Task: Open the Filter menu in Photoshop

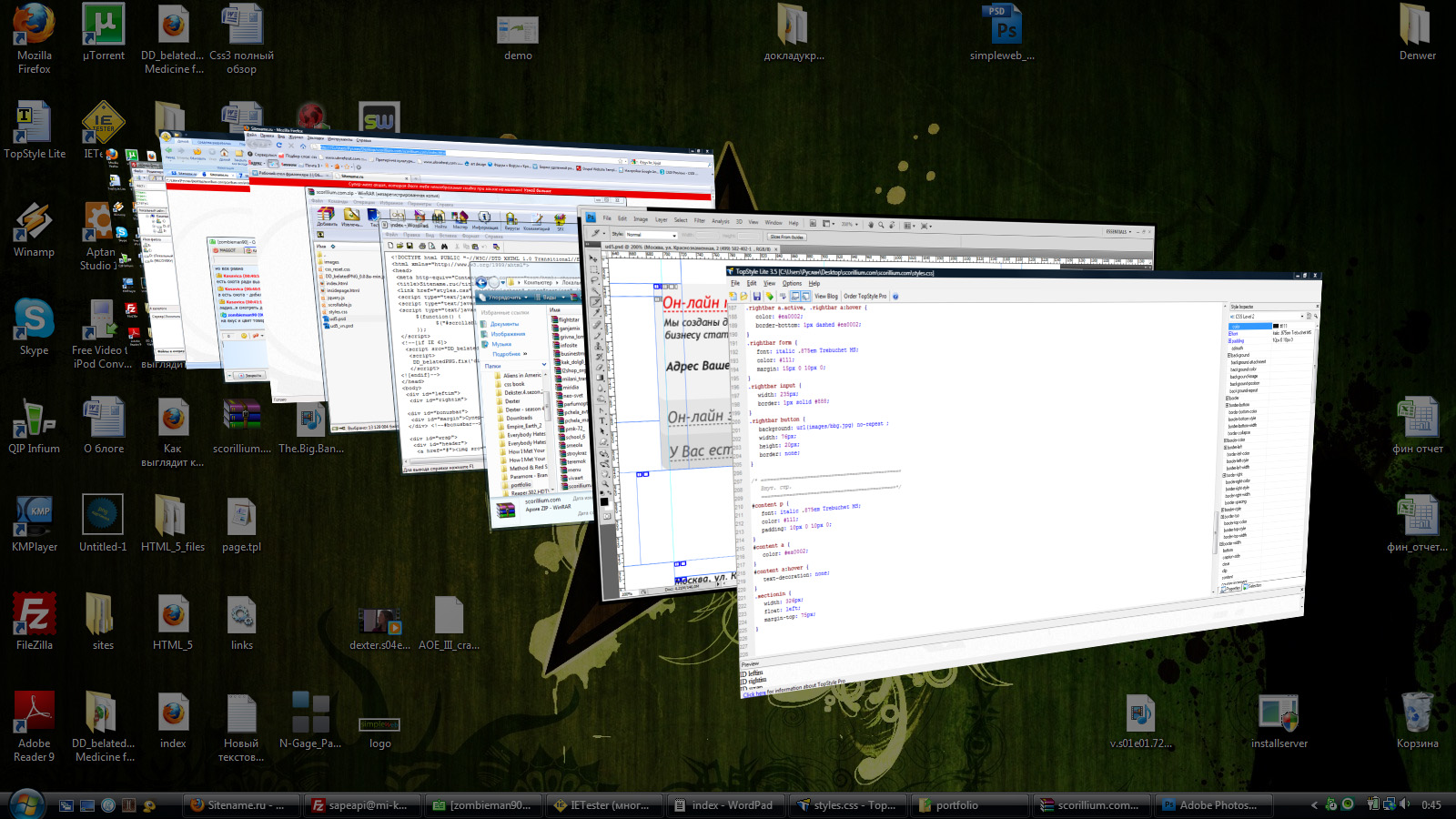Action: click(699, 220)
